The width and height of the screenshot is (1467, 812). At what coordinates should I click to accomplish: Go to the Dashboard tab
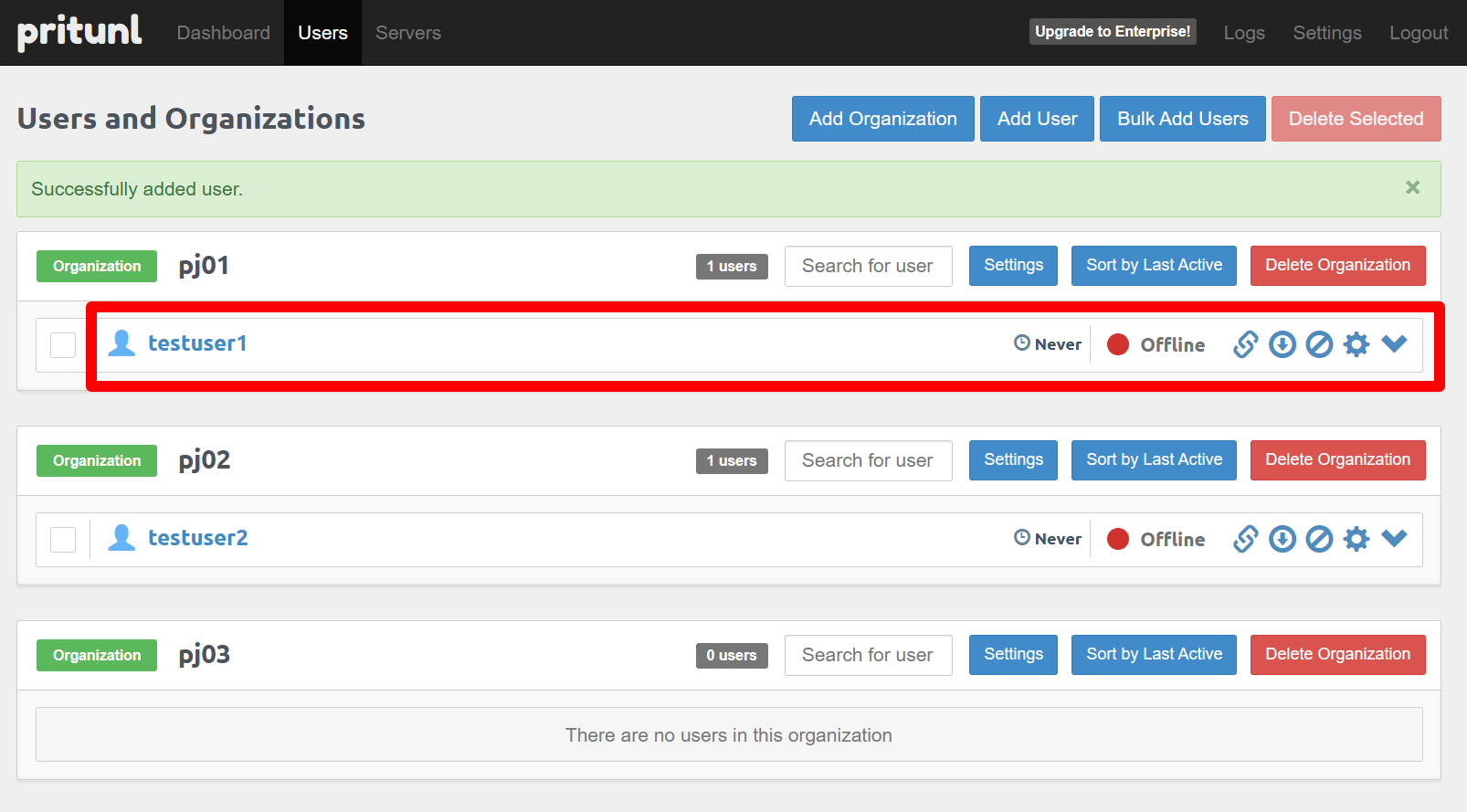tap(223, 33)
